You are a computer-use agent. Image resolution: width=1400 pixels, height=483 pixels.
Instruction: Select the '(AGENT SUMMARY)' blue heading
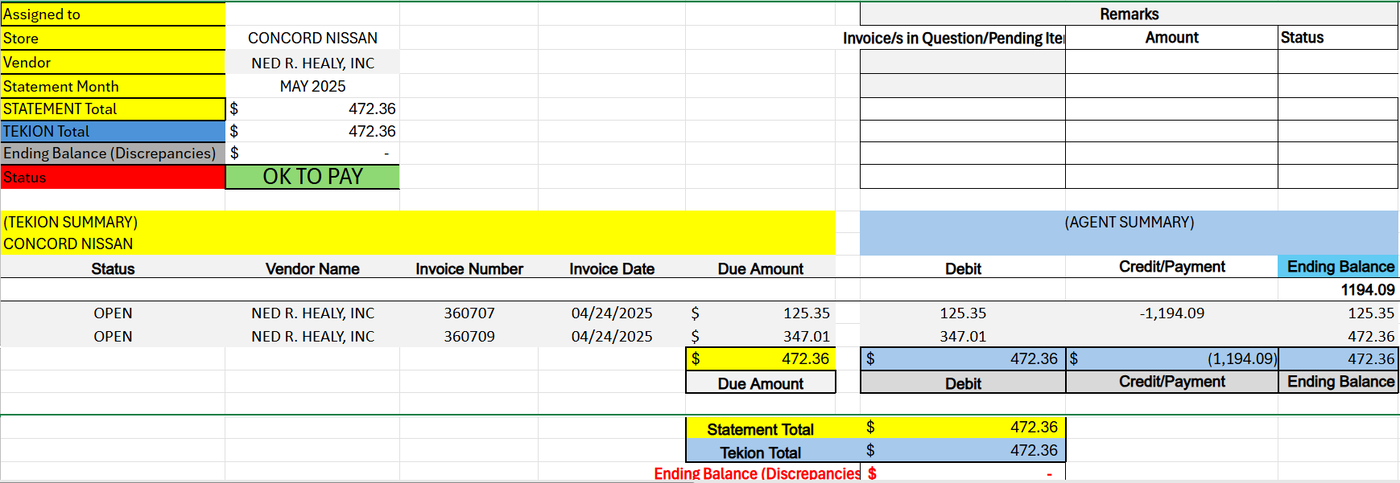click(1129, 222)
